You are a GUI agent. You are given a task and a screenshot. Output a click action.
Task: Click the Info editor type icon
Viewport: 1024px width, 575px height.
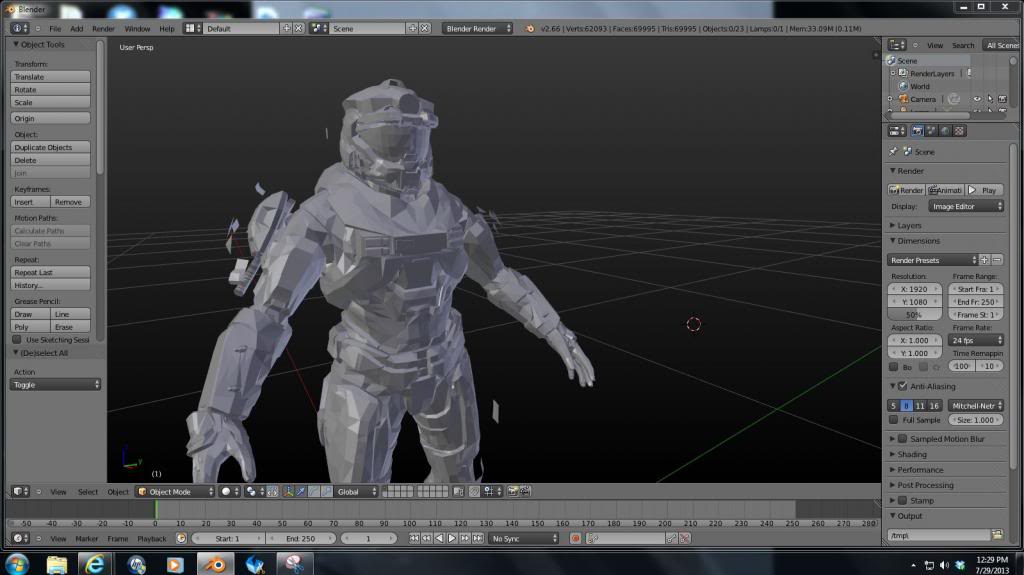21,29
